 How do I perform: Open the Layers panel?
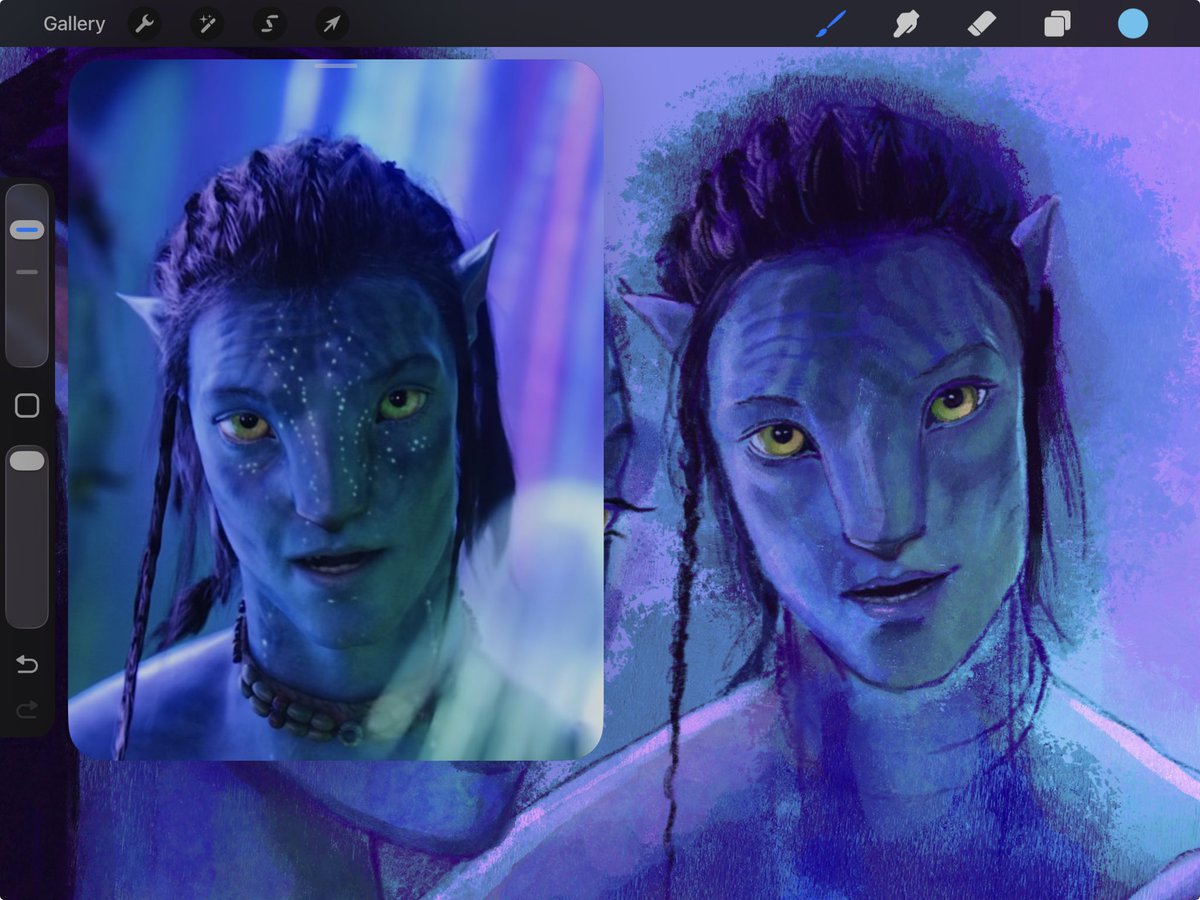tap(1057, 24)
